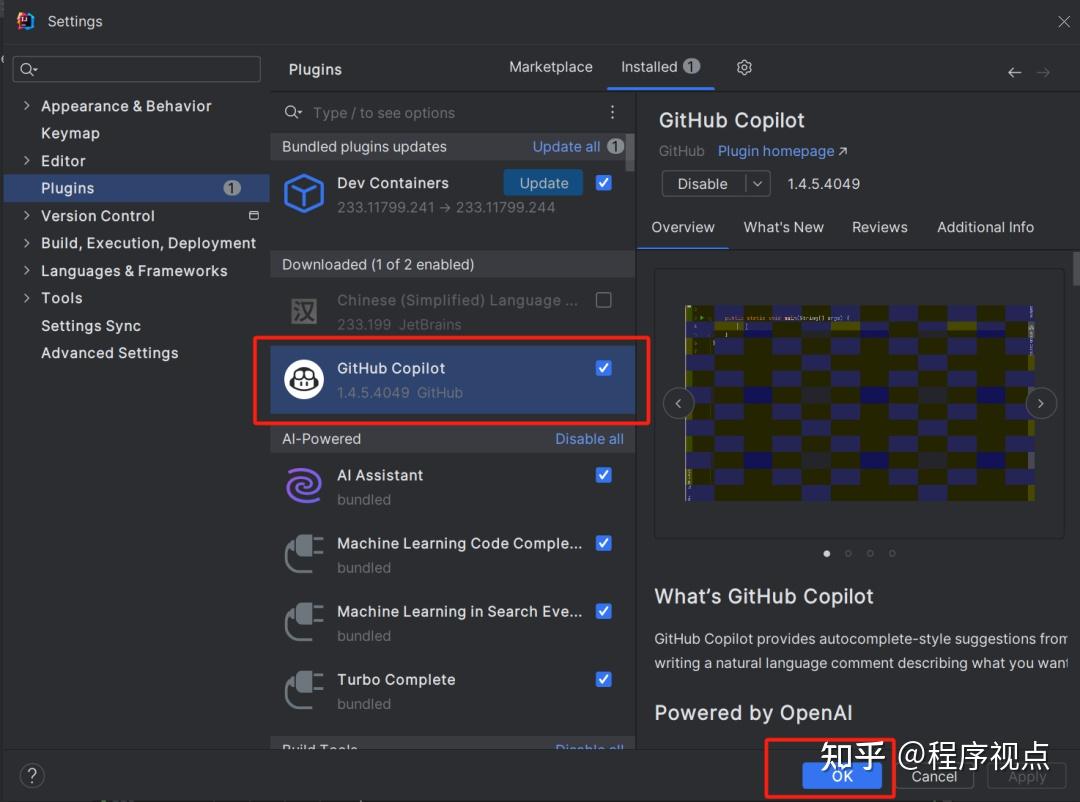The width and height of the screenshot is (1080, 802).
Task: Click the next screenshot arrow in preview
Action: 1041,403
